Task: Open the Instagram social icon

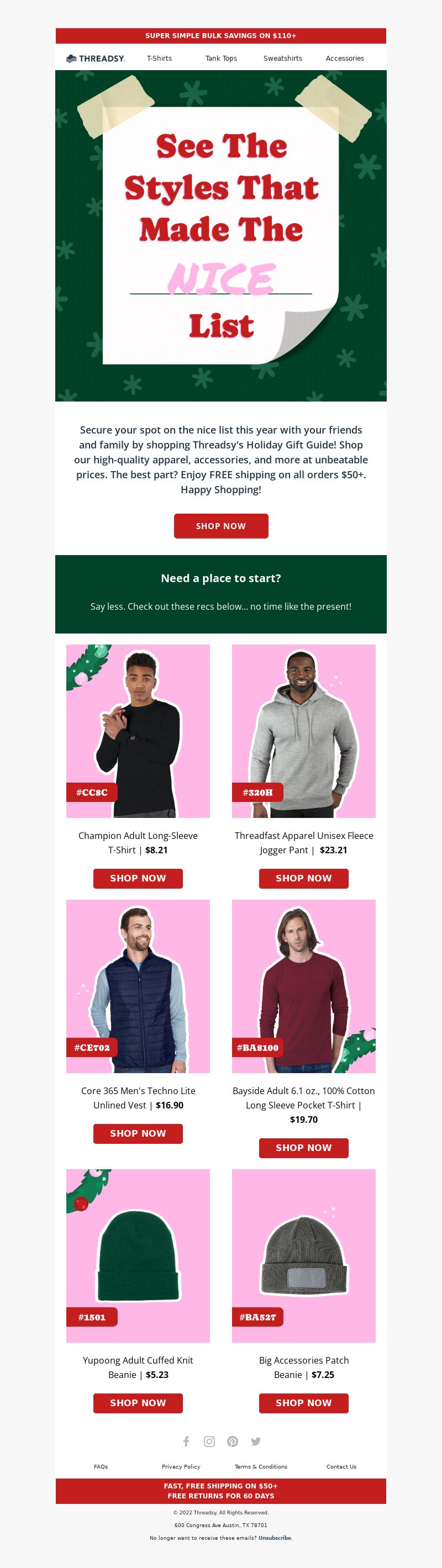Action: (209, 1441)
